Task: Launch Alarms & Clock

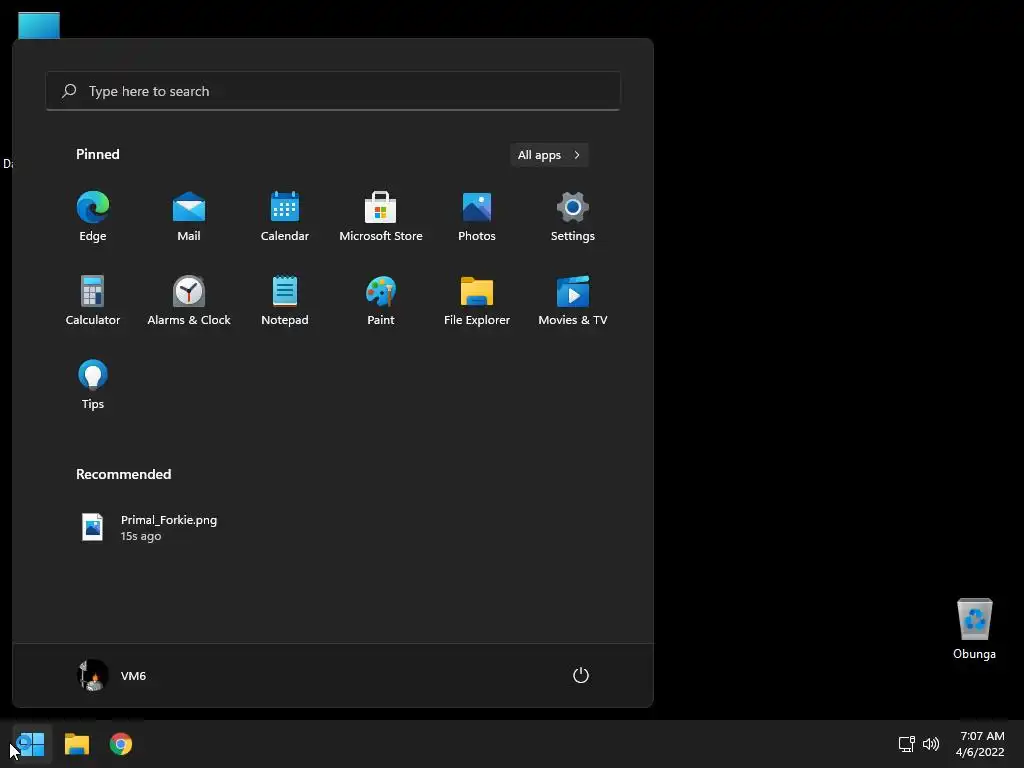Action: 189,300
